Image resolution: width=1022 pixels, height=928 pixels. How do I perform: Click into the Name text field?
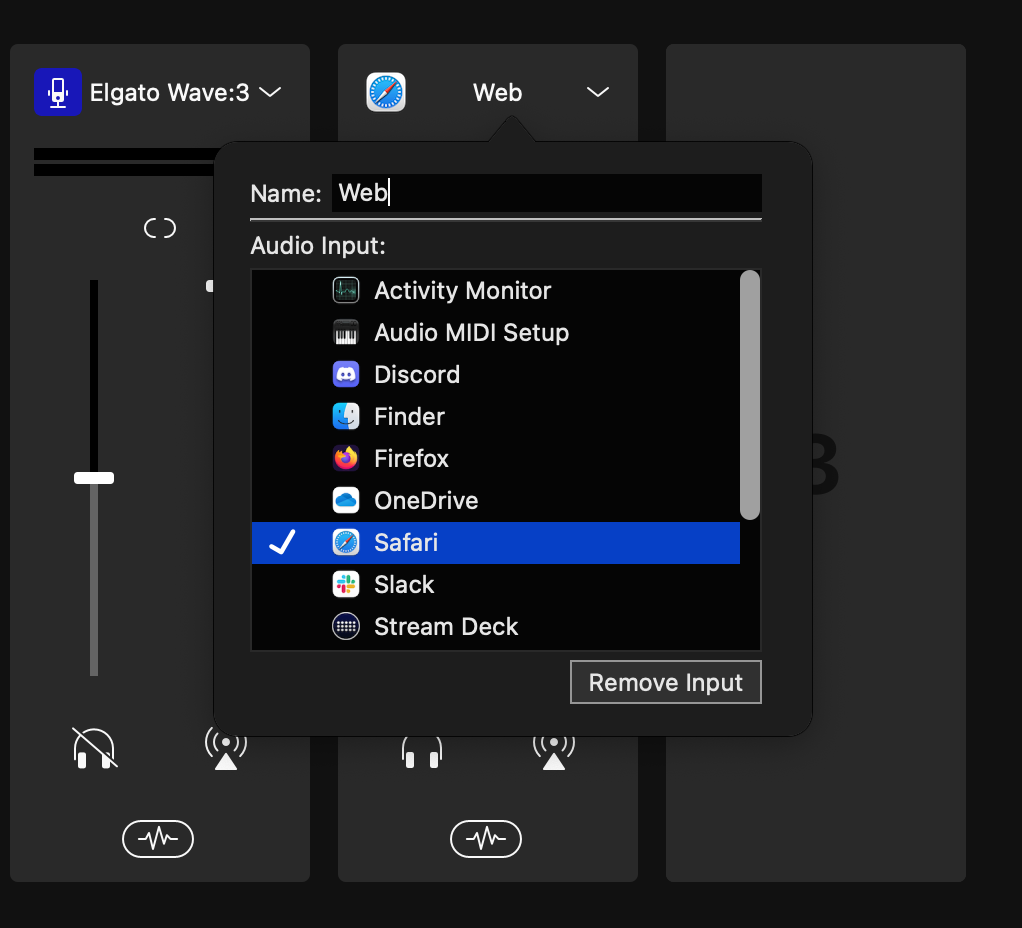pyautogui.click(x=546, y=193)
